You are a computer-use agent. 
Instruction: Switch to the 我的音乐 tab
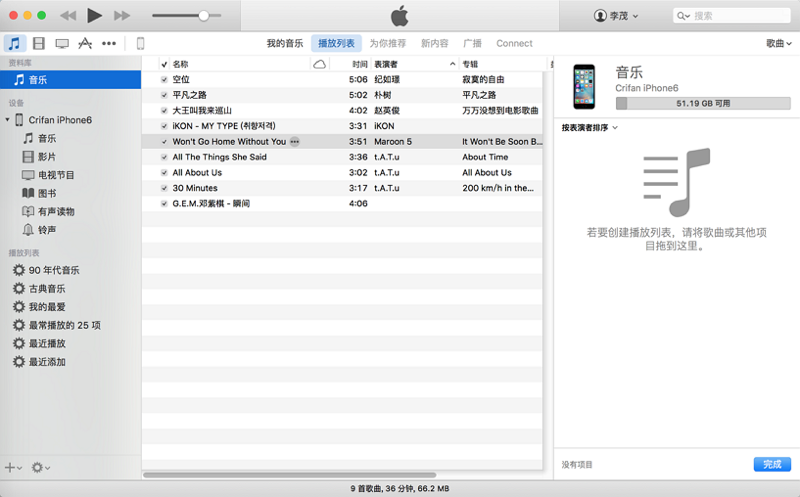[x=285, y=43]
